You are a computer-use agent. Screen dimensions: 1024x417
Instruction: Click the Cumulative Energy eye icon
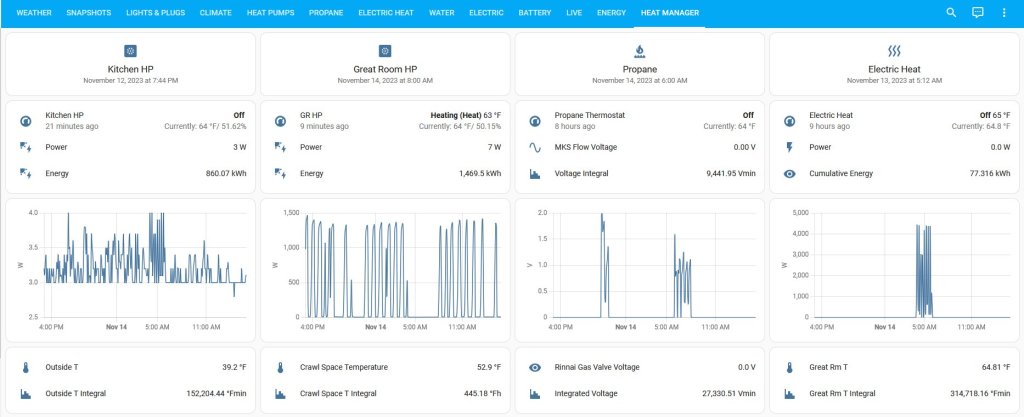(789, 173)
